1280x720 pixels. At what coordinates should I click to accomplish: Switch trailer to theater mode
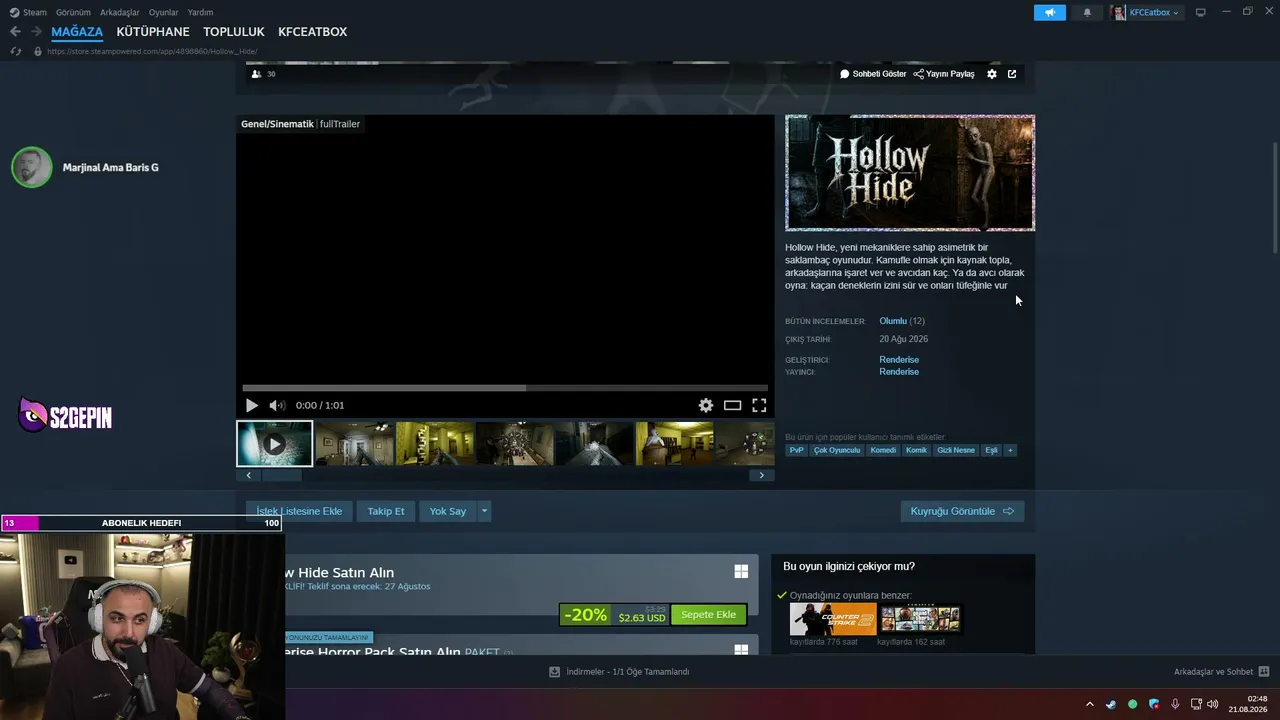pyautogui.click(x=733, y=405)
